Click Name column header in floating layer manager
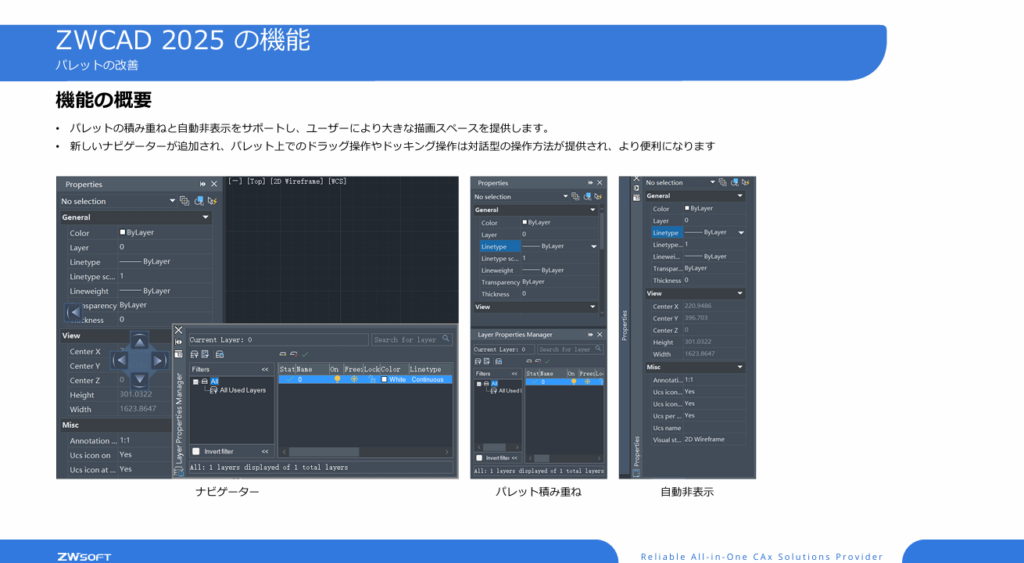 312,369
